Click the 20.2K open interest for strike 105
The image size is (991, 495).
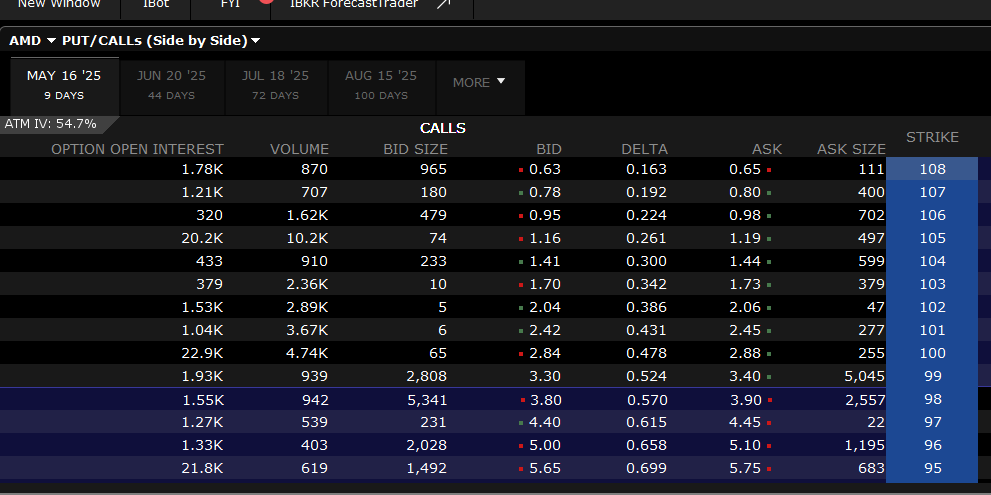point(202,238)
